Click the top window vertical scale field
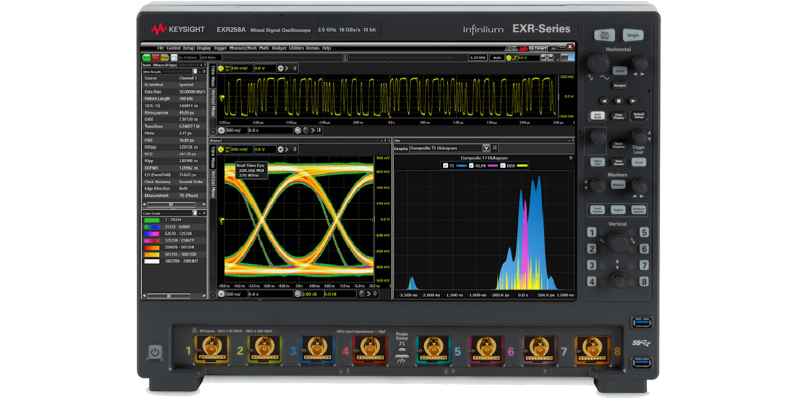This screenshot has height=400, width=800. [x=241, y=68]
